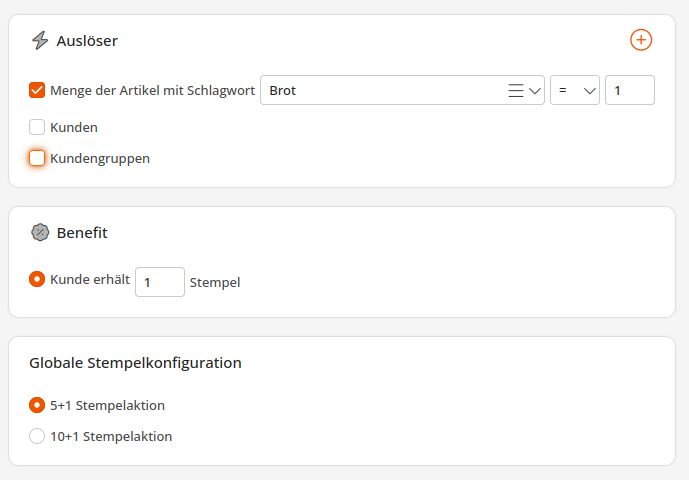Click the Stempel count input field
Image resolution: width=689 pixels, height=480 pixels.
[160, 282]
